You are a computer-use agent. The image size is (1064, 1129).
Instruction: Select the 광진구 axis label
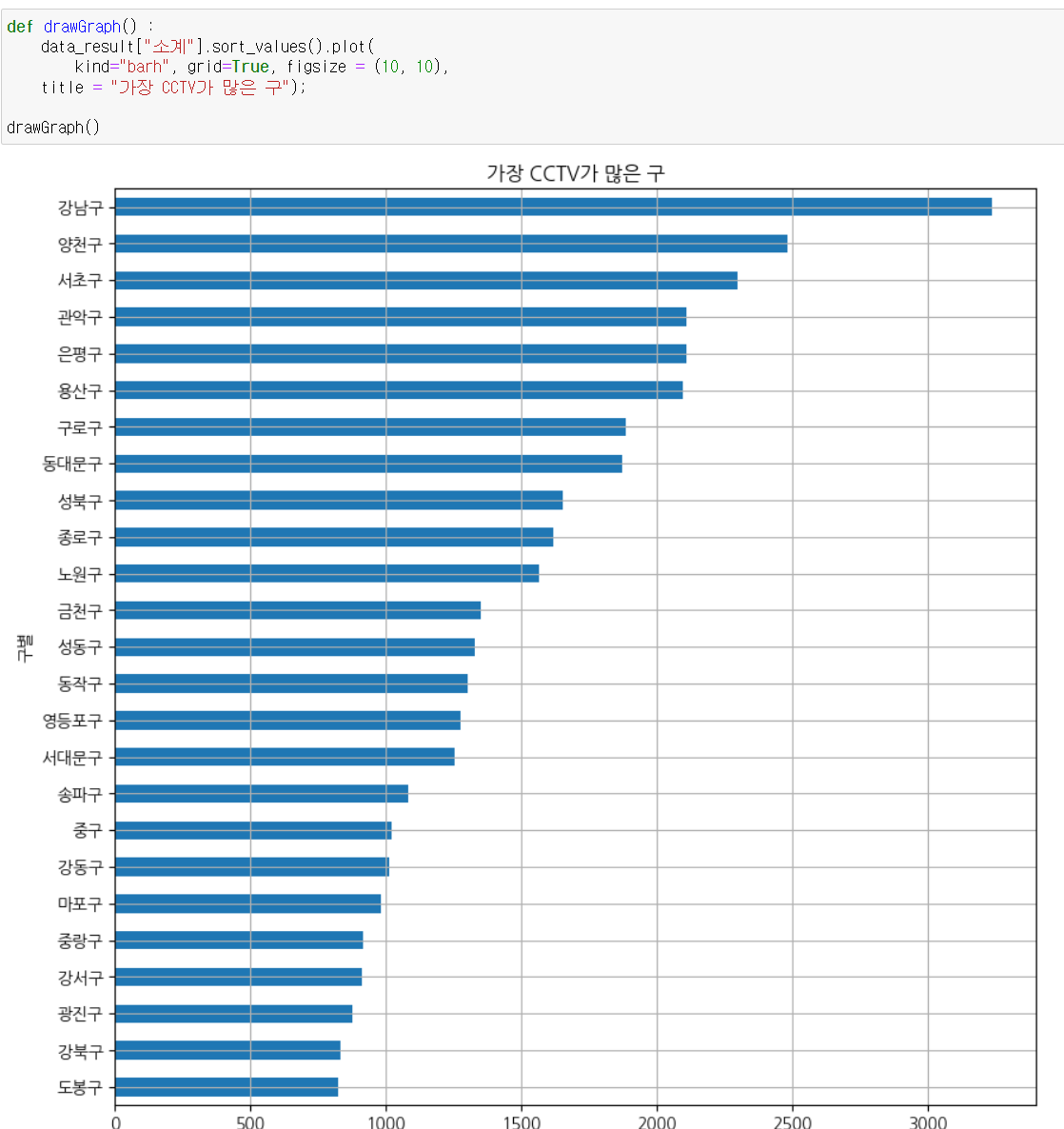[x=81, y=1015]
